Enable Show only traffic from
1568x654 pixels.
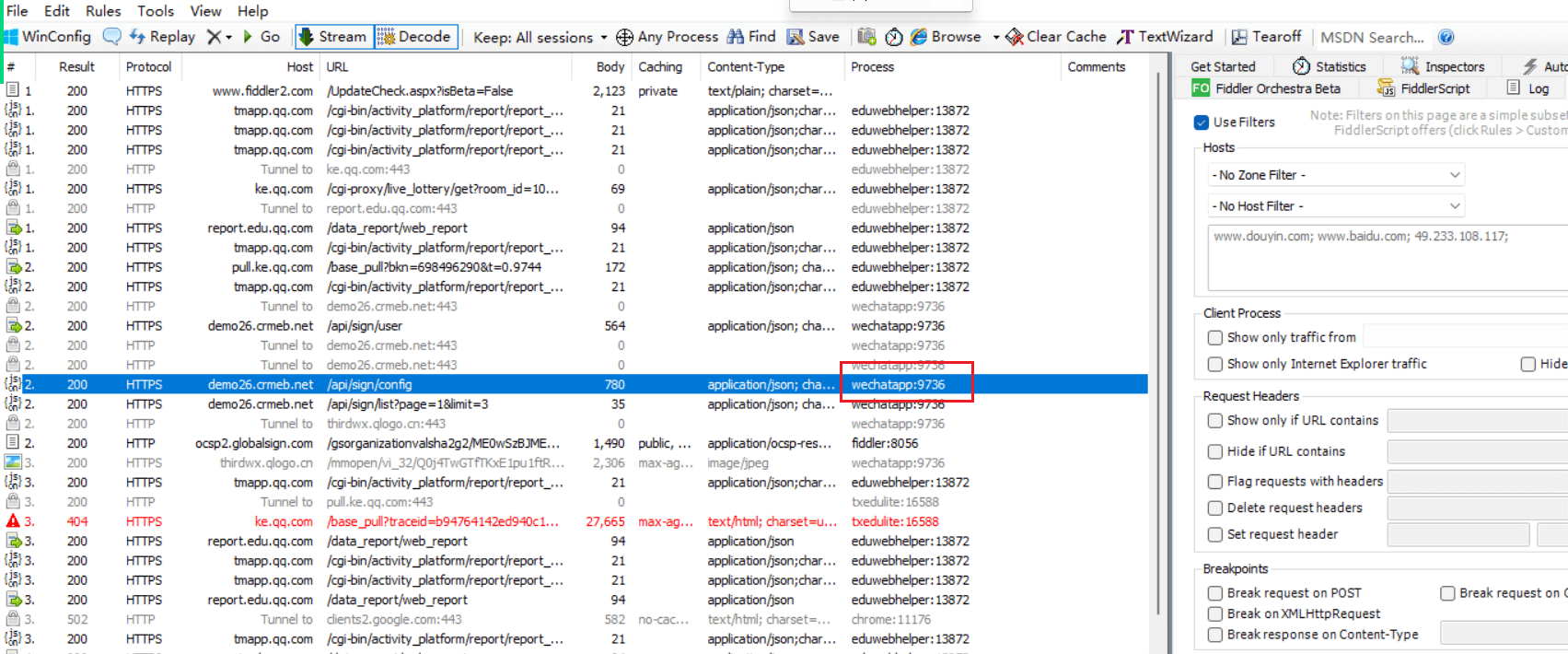pyautogui.click(x=1215, y=338)
